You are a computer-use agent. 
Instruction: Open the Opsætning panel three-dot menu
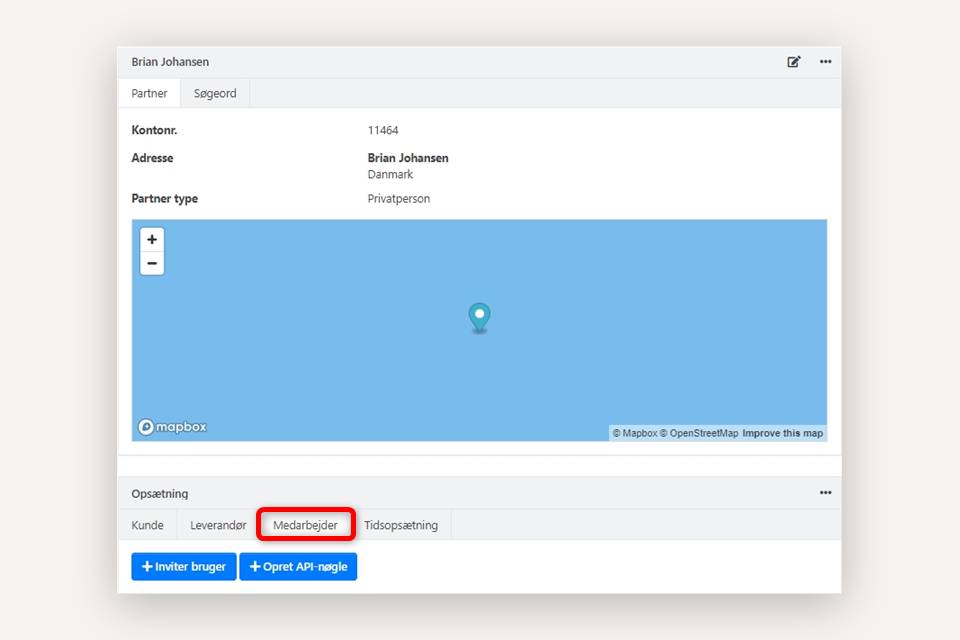pyautogui.click(x=825, y=493)
